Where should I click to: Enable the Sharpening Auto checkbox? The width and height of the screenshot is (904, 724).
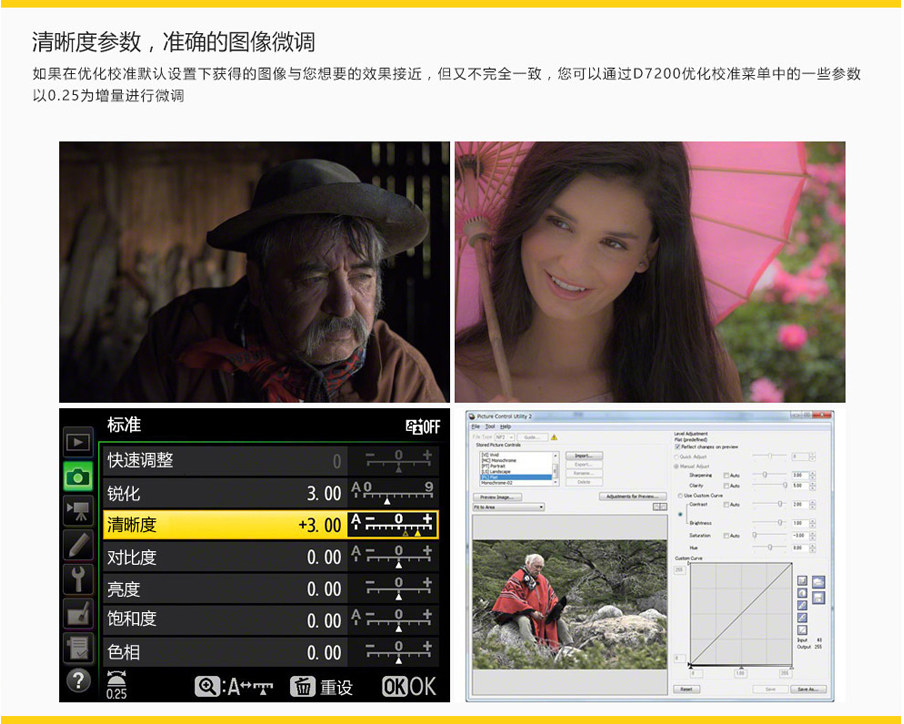(726, 476)
